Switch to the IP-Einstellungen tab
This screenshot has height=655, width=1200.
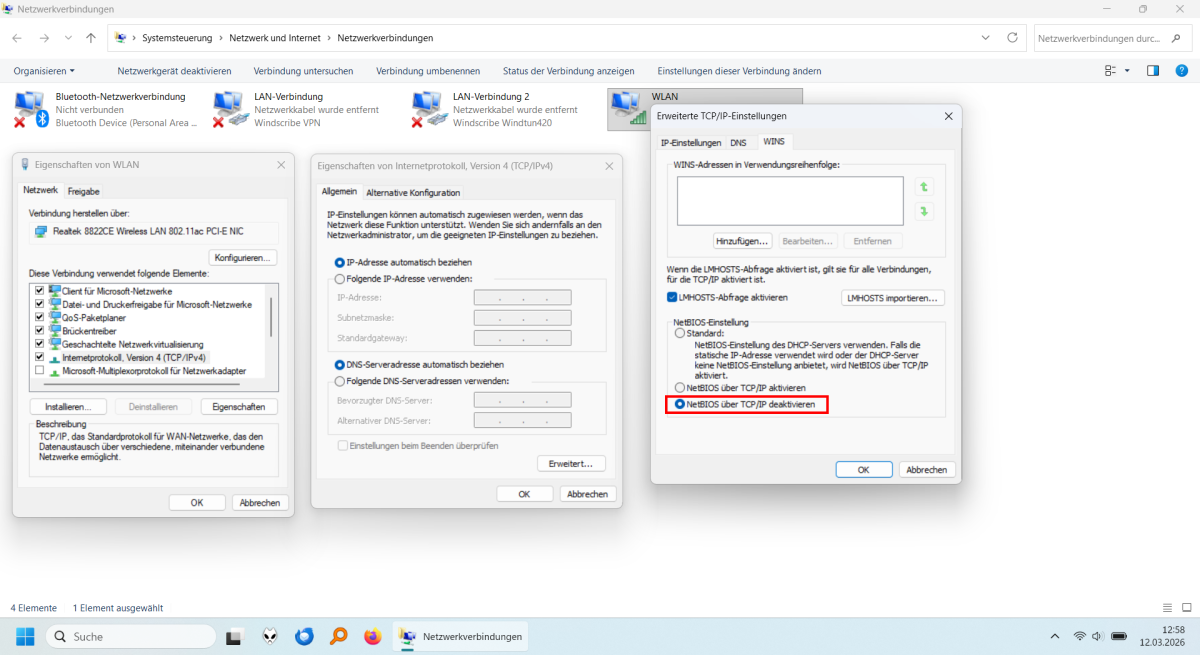pyautogui.click(x=691, y=143)
